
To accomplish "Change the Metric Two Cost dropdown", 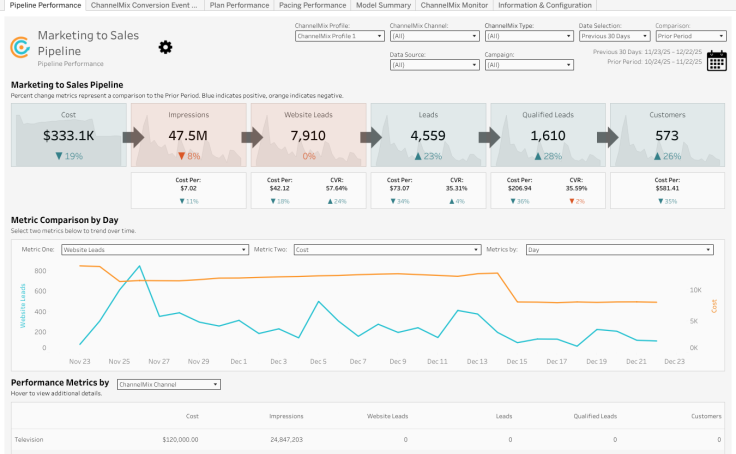I will (386, 249).
